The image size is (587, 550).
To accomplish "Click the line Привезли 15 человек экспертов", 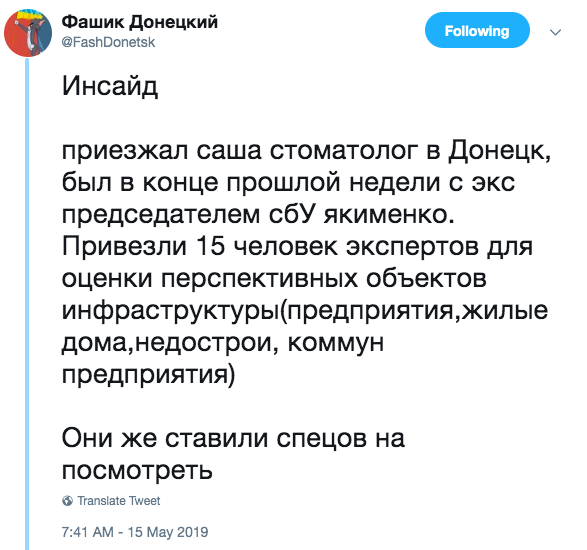I will click(297, 247).
